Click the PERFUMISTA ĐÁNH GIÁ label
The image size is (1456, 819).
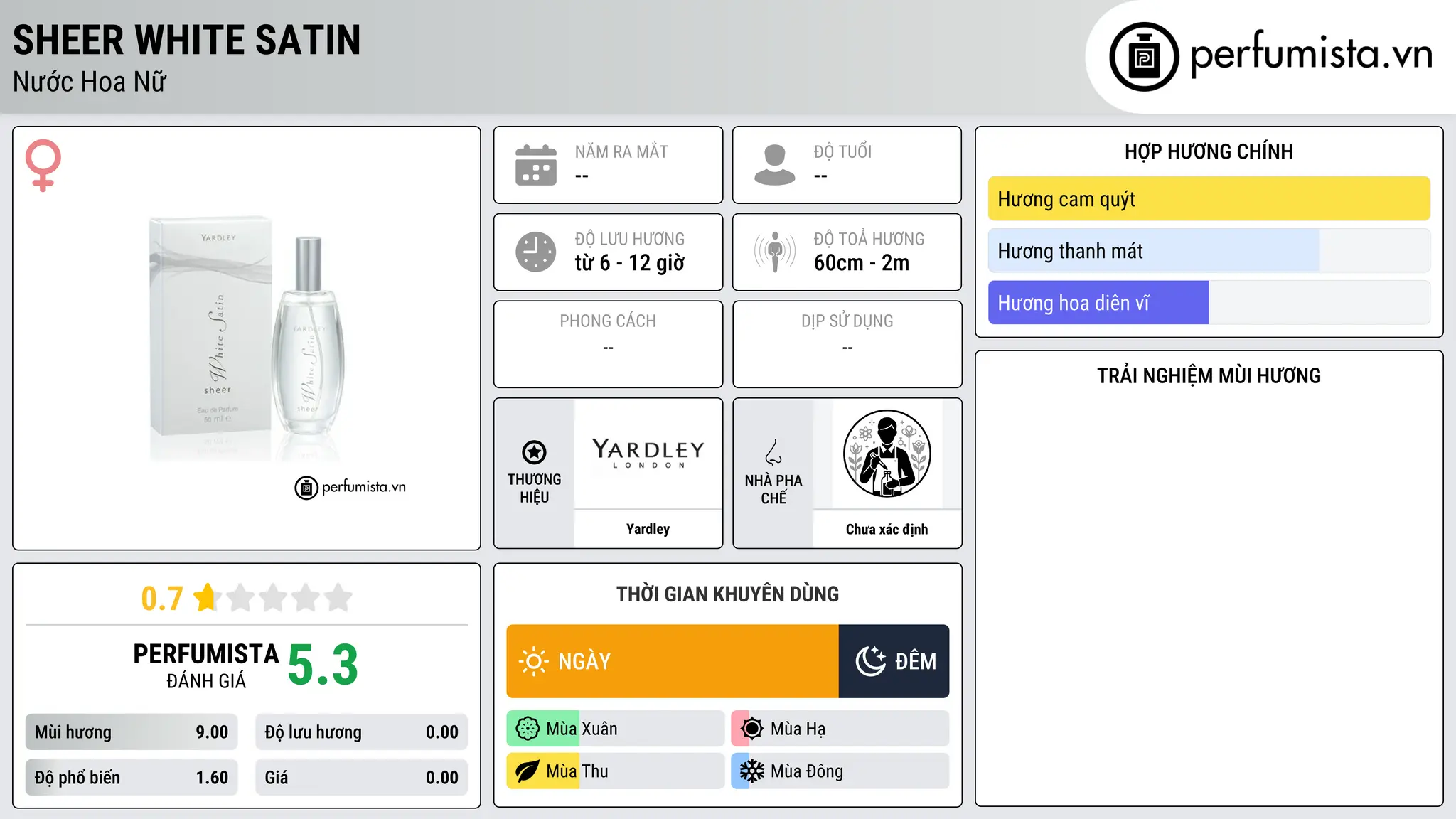pyautogui.click(x=206, y=665)
